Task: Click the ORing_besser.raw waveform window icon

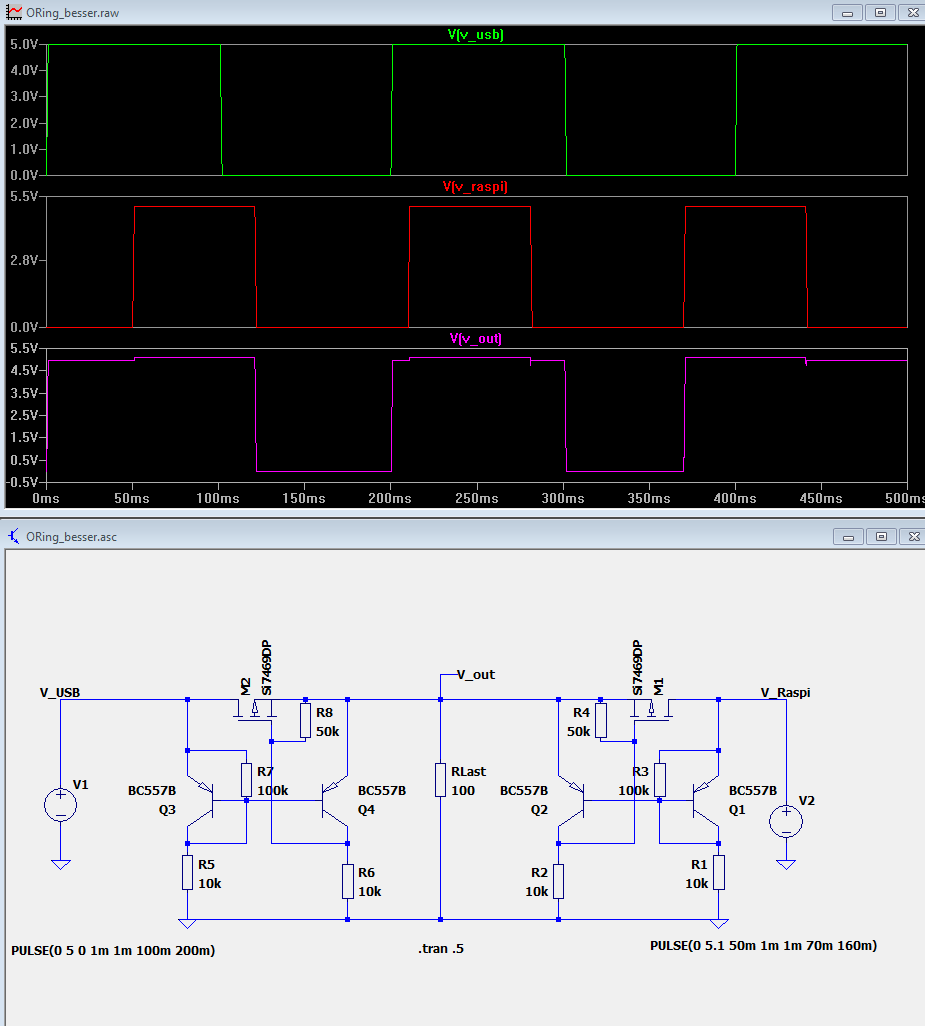Action: tap(14, 12)
